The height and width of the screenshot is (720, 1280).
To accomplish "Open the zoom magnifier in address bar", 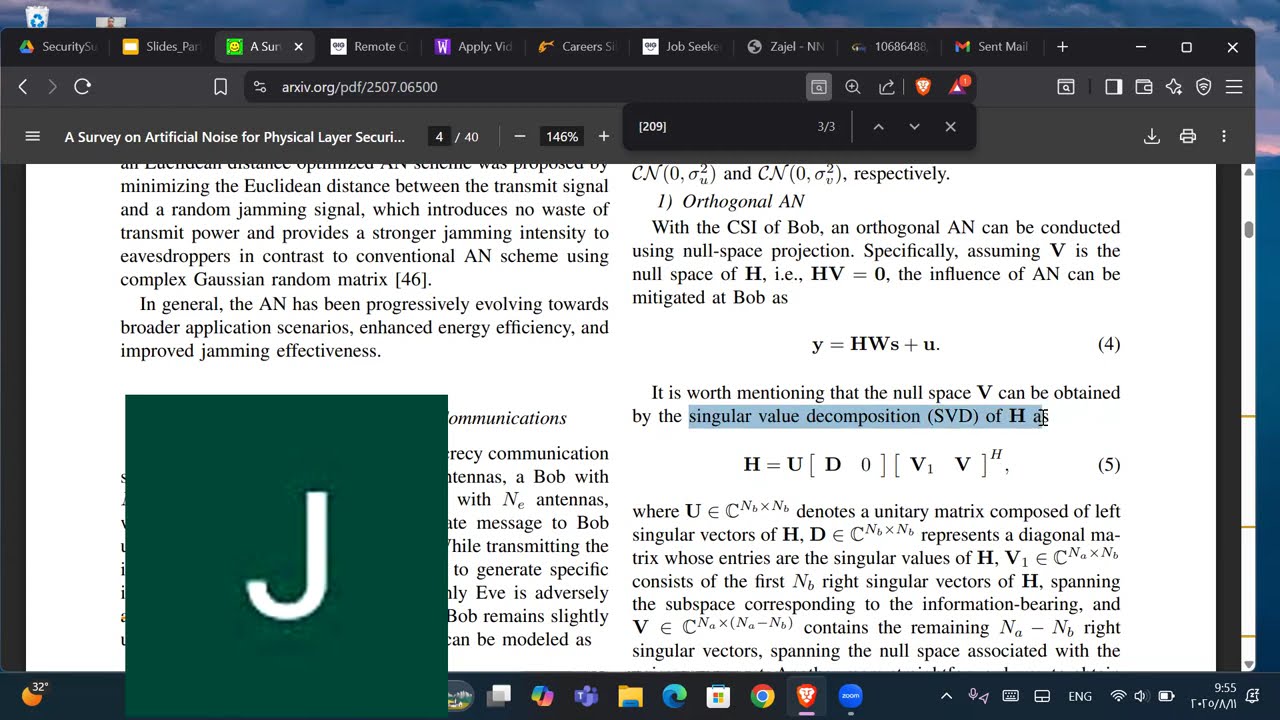I will 853,87.
